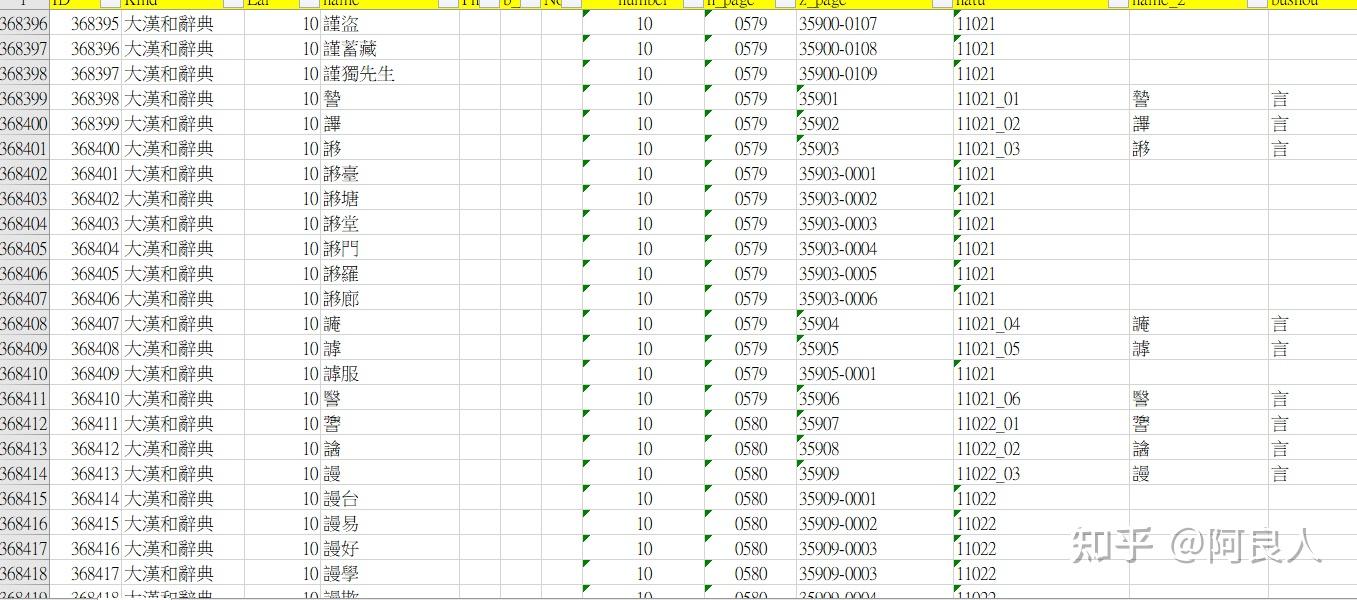This screenshot has width=1357, height=600.
Task: Click ID cell 368400
Action: coord(86,149)
